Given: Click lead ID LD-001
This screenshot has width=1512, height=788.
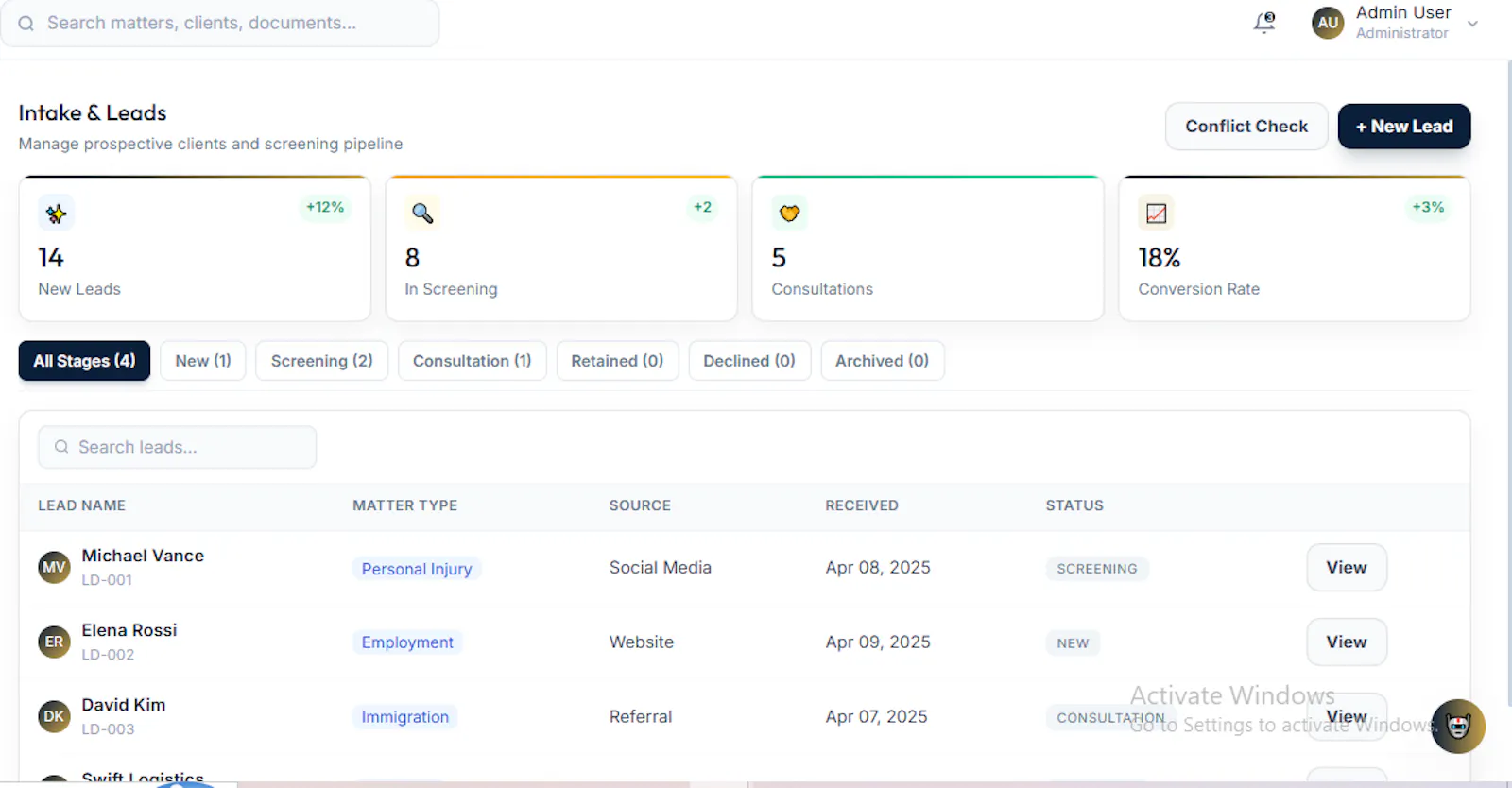Looking at the screenshot, I should [107, 580].
